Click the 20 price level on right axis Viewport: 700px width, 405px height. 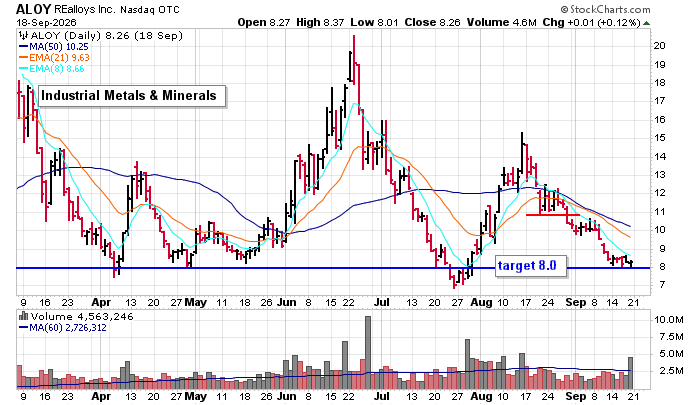(659, 46)
